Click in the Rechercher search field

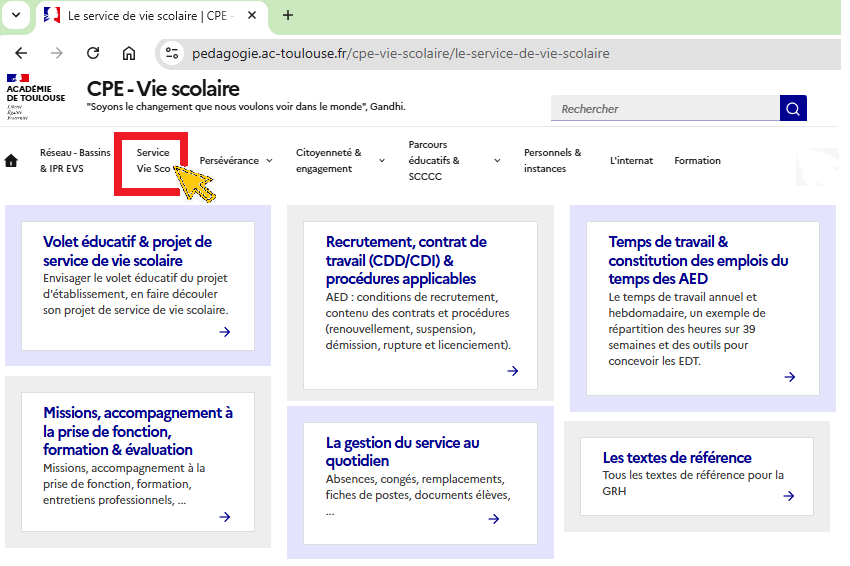pos(664,108)
